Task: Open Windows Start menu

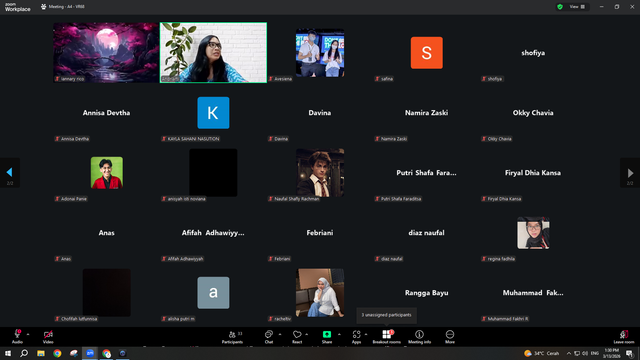Action: pyautogui.click(x=8, y=353)
